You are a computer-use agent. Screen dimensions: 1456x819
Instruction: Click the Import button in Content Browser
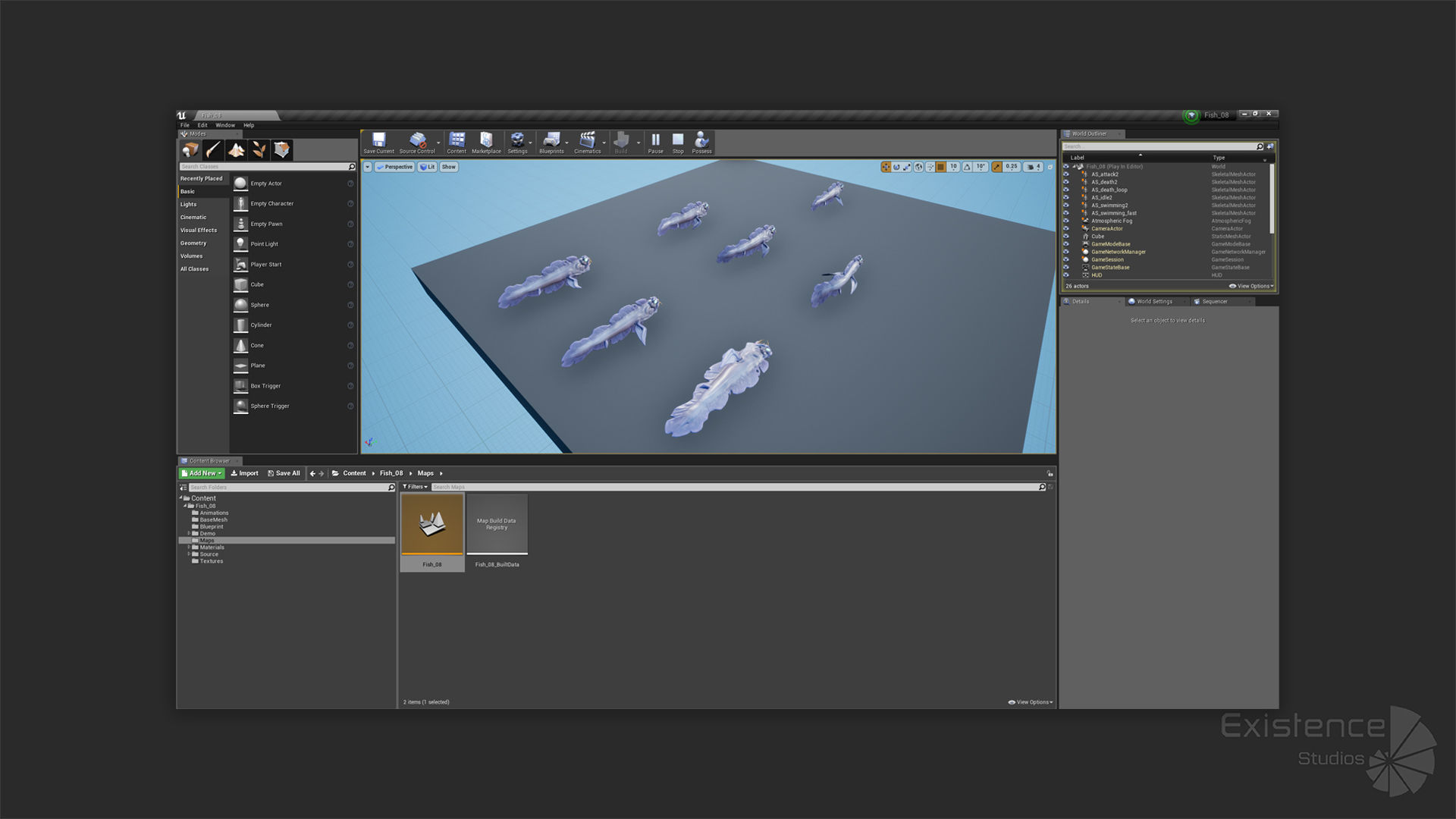[244, 473]
